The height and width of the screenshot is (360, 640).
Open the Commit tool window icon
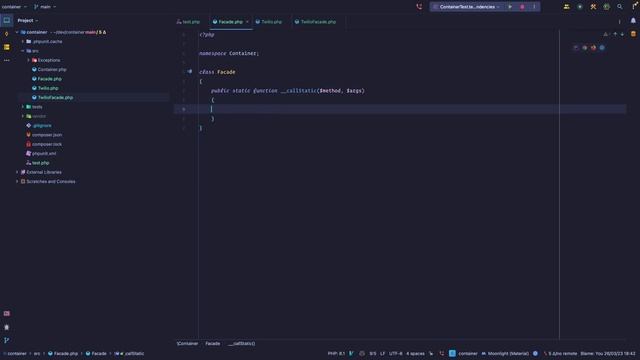[7, 34]
